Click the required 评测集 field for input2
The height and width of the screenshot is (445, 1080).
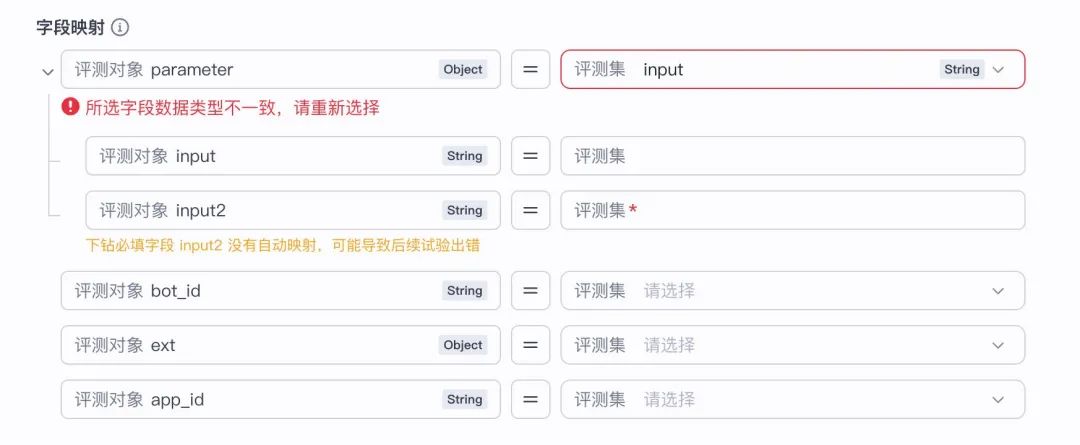coord(792,210)
